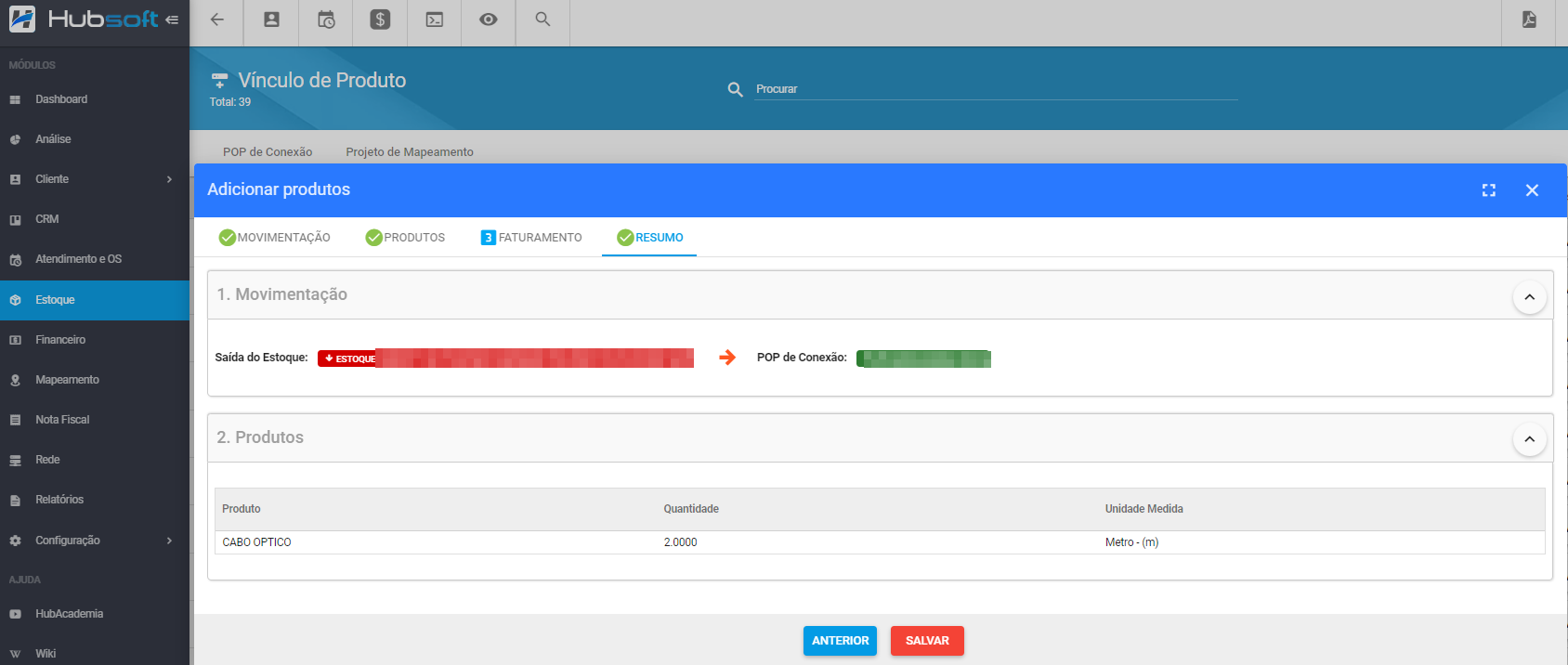Click the 2.0000 quantity cell
Viewport: 1568px width, 665px height.
(680, 542)
